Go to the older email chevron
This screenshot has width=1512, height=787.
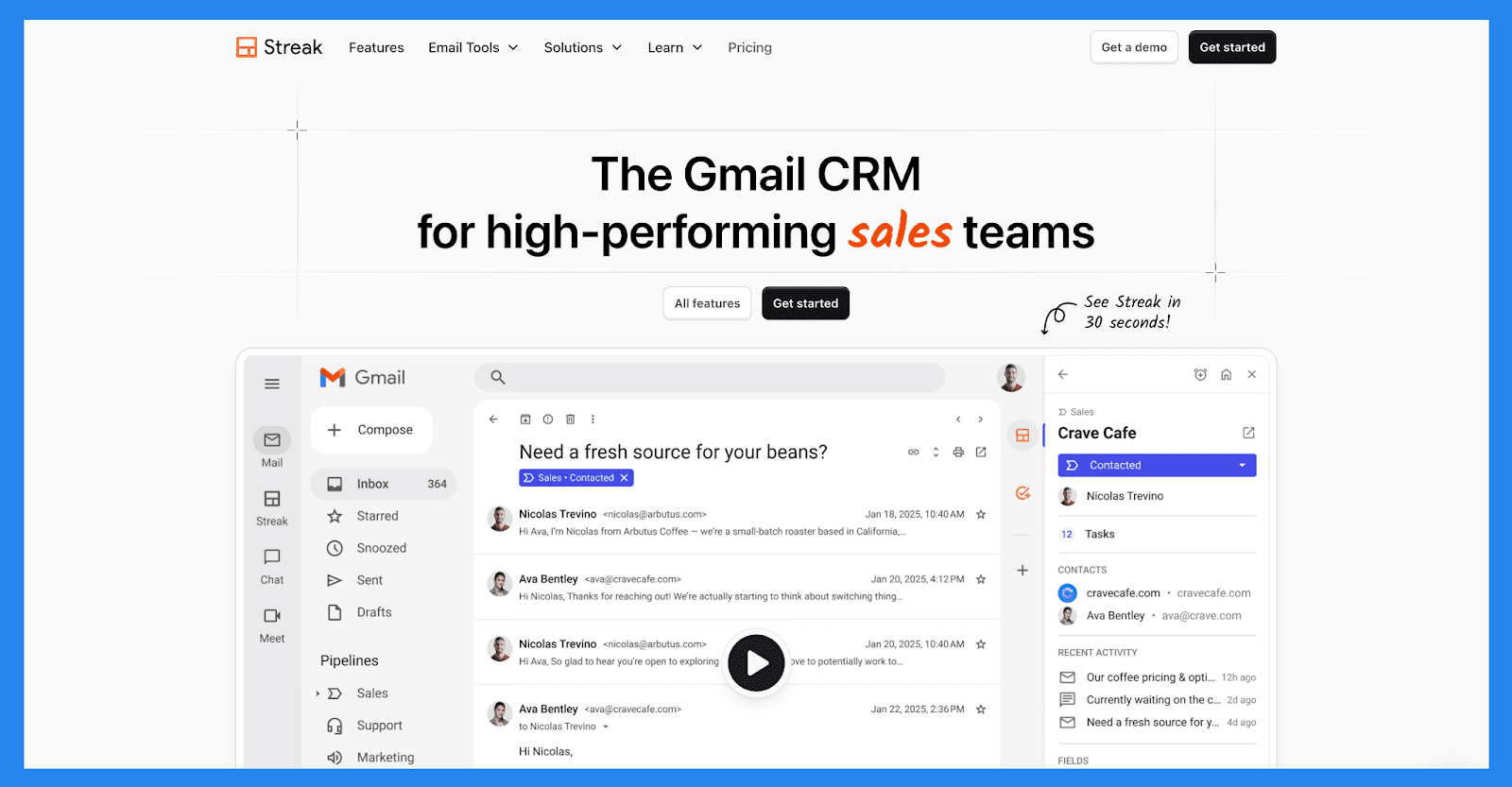coord(981,419)
